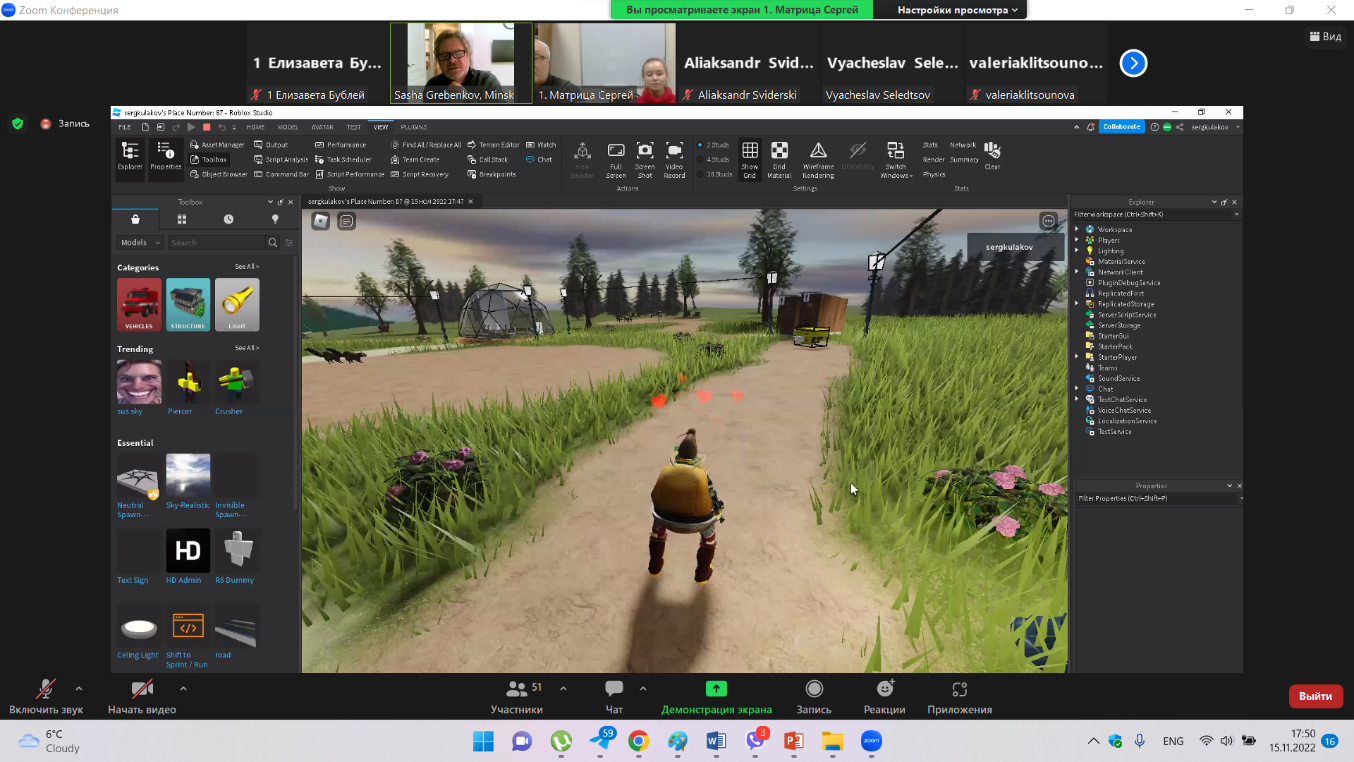Expand ReplicatedStorage in Explorer
This screenshot has height=762, width=1354.
click(x=1077, y=304)
